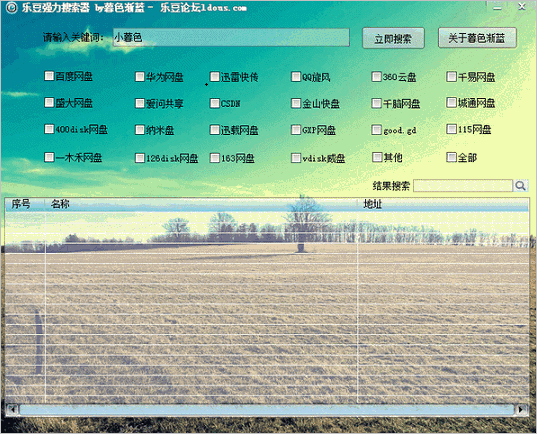The height and width of the screenshot is (434, 537).
Task: Check the good.gd option
Action: (377, 129)
